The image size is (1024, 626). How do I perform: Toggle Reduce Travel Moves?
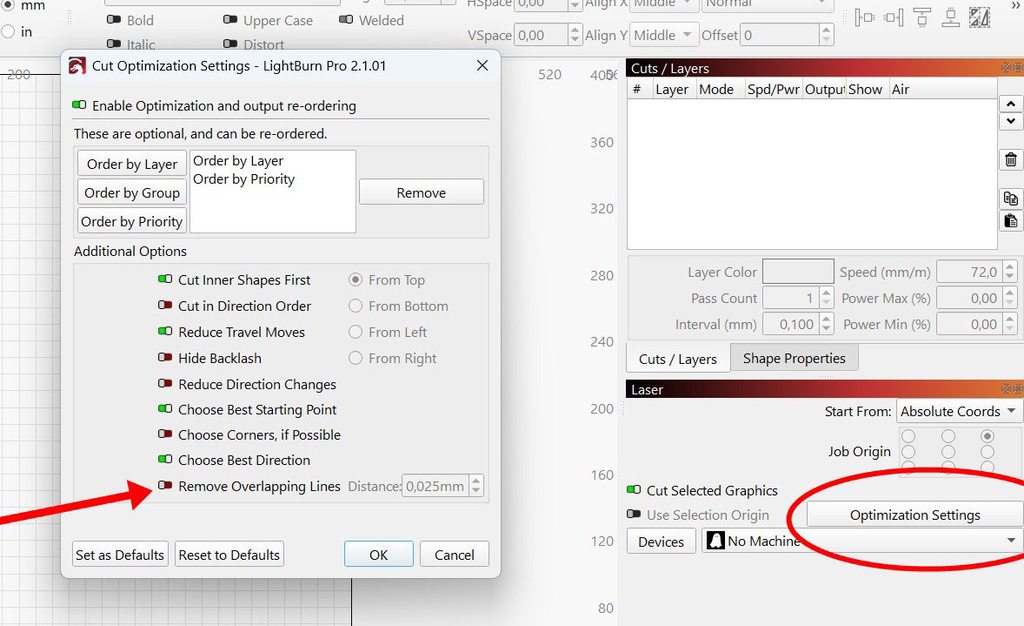pyautogui.click(x=165, y=332)
